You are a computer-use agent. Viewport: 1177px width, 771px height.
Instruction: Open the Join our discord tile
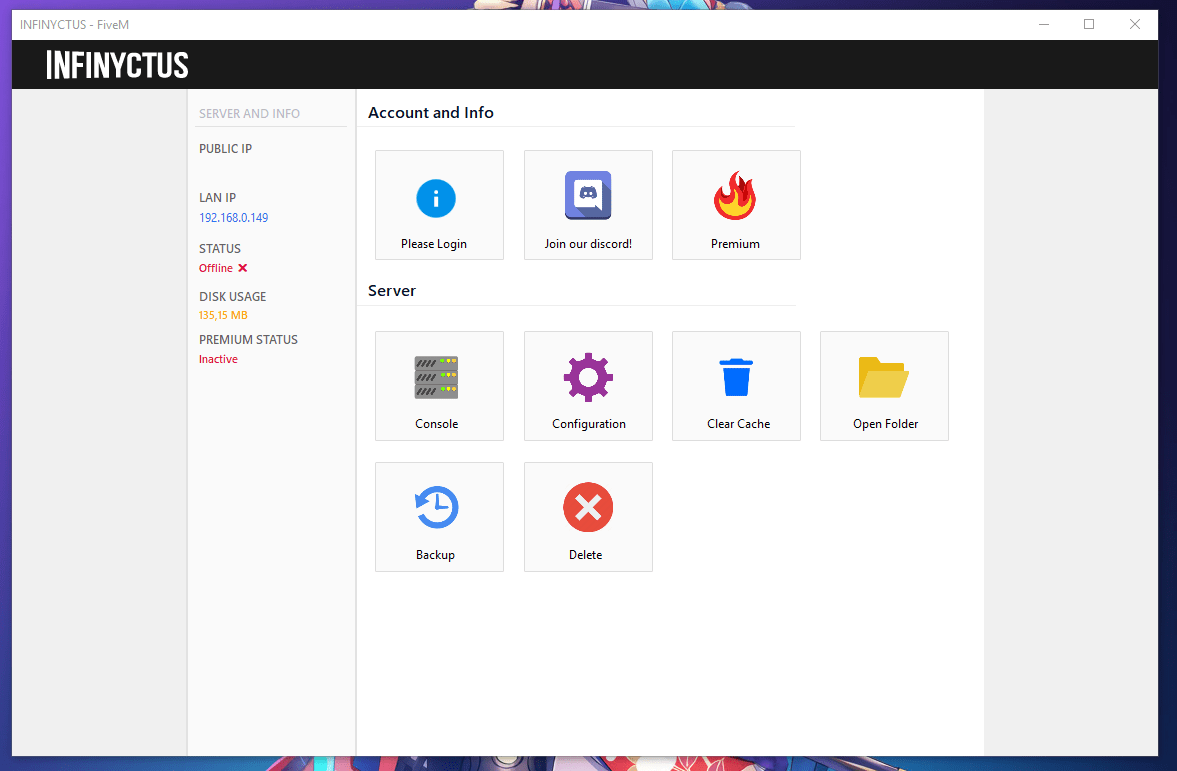coord(588,205)
